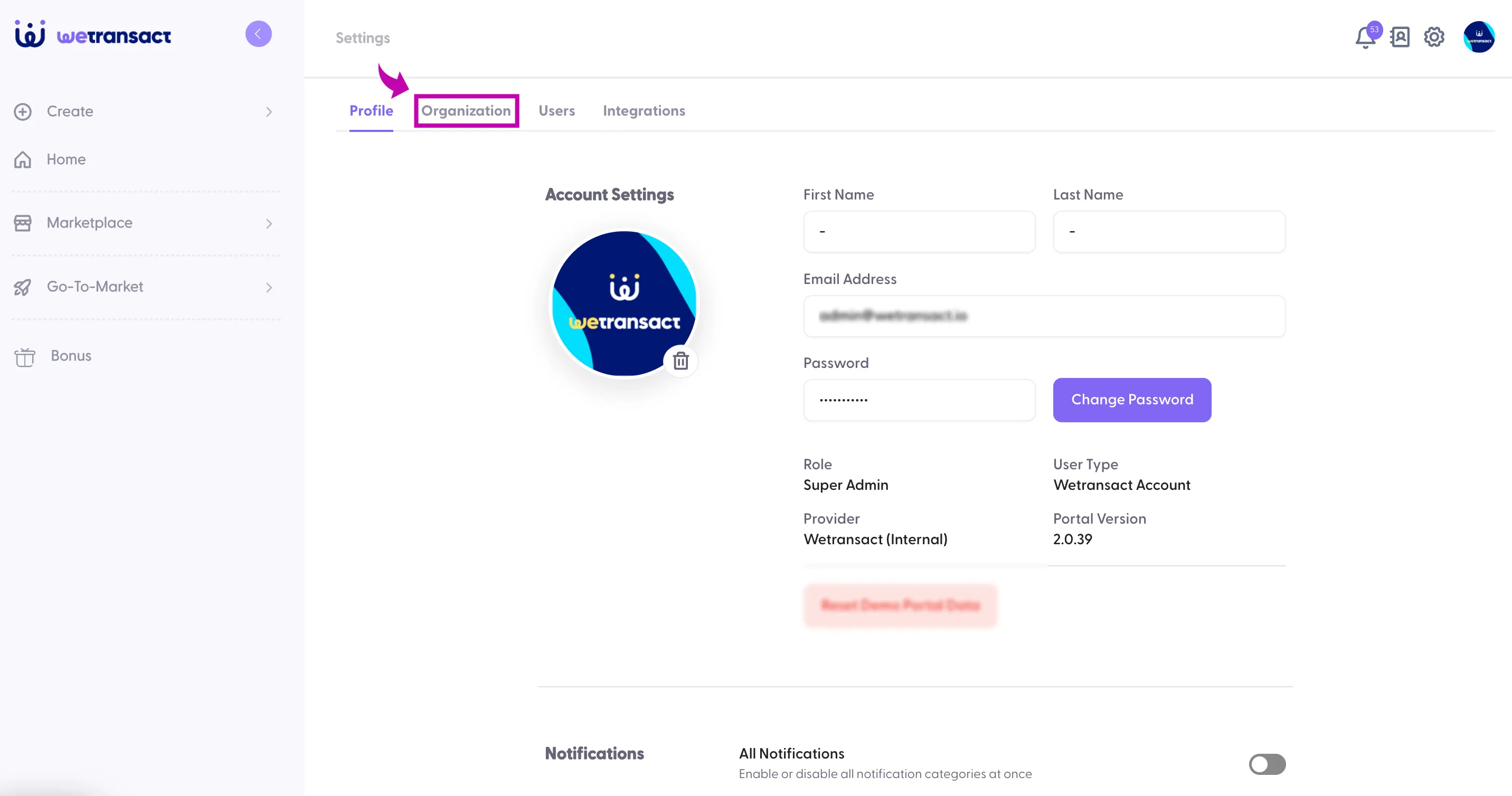Open the Integrations tab
This screenshot has width=1512, height=796.
tap(644, 110)
